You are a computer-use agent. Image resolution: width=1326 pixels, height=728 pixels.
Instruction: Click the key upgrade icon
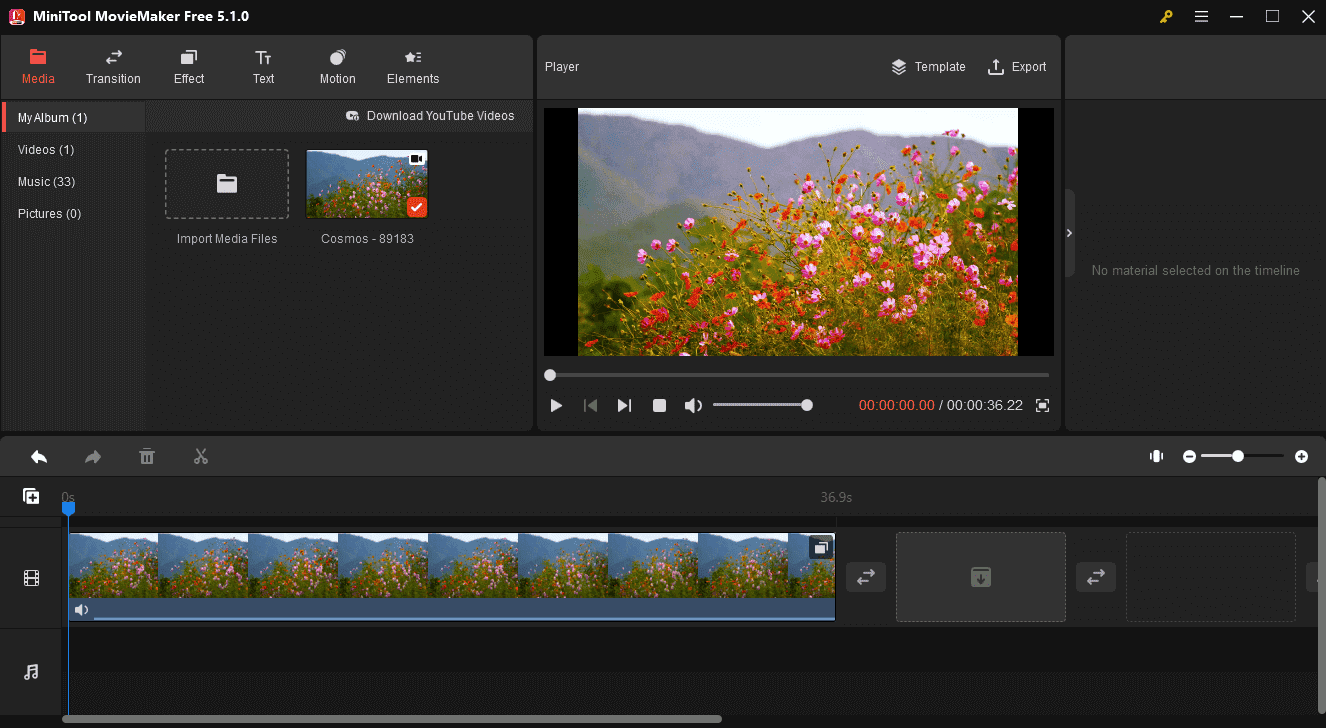pos(1166,17)
